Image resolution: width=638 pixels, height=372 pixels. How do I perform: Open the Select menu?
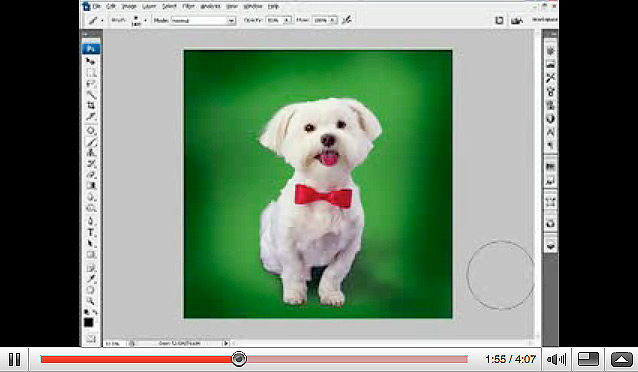(169, 7)
